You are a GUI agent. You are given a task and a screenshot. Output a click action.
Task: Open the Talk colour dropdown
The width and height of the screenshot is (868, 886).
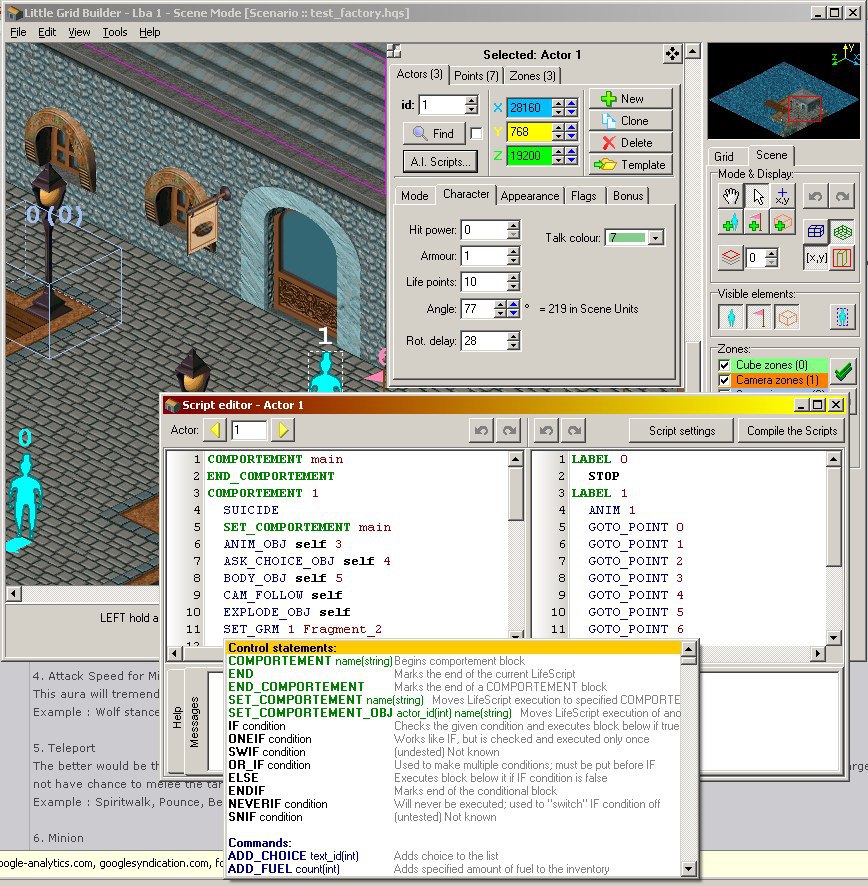[x=655, y=238]
